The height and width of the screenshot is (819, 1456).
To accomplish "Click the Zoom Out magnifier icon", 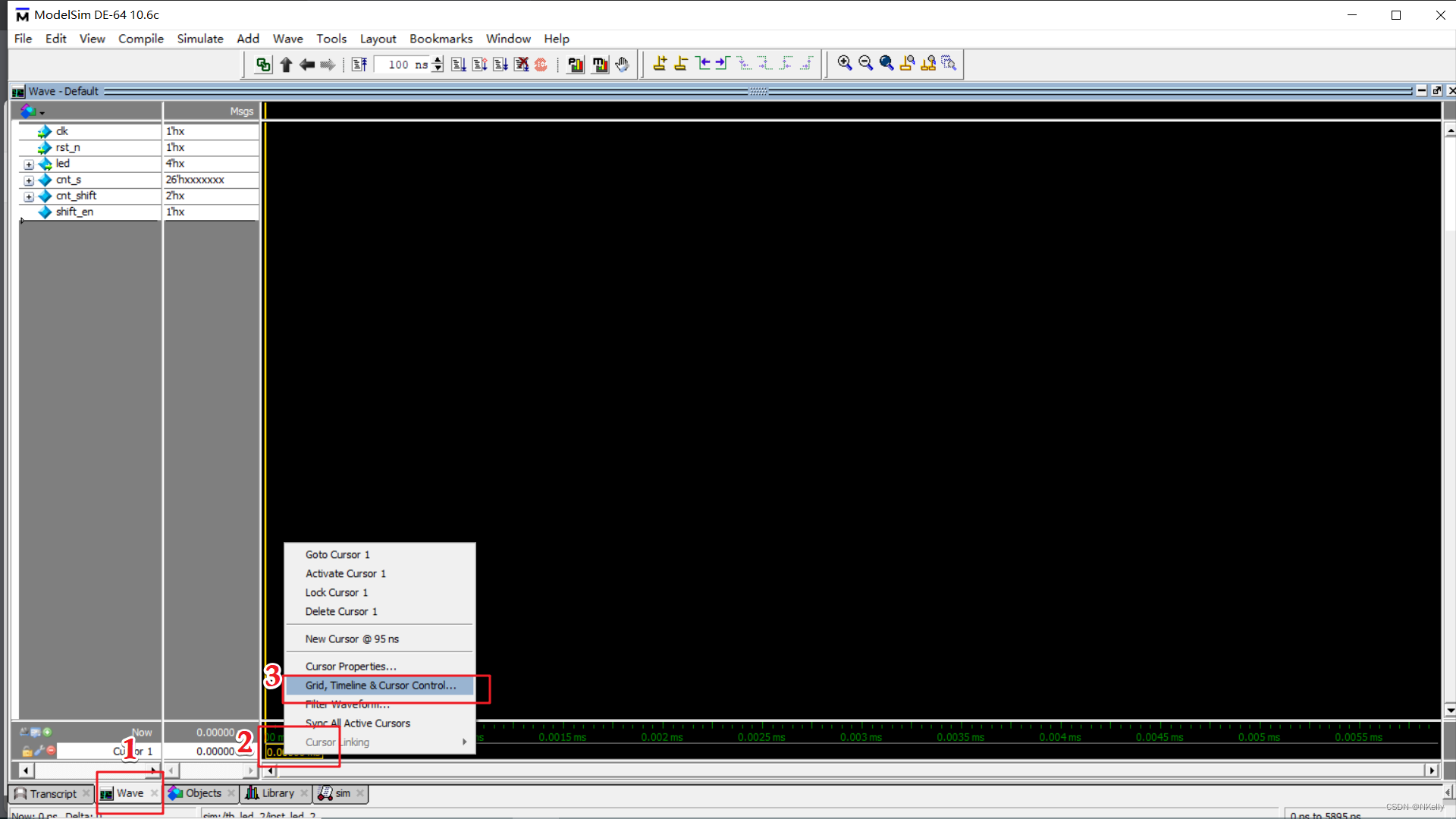I will coord(865,63).
